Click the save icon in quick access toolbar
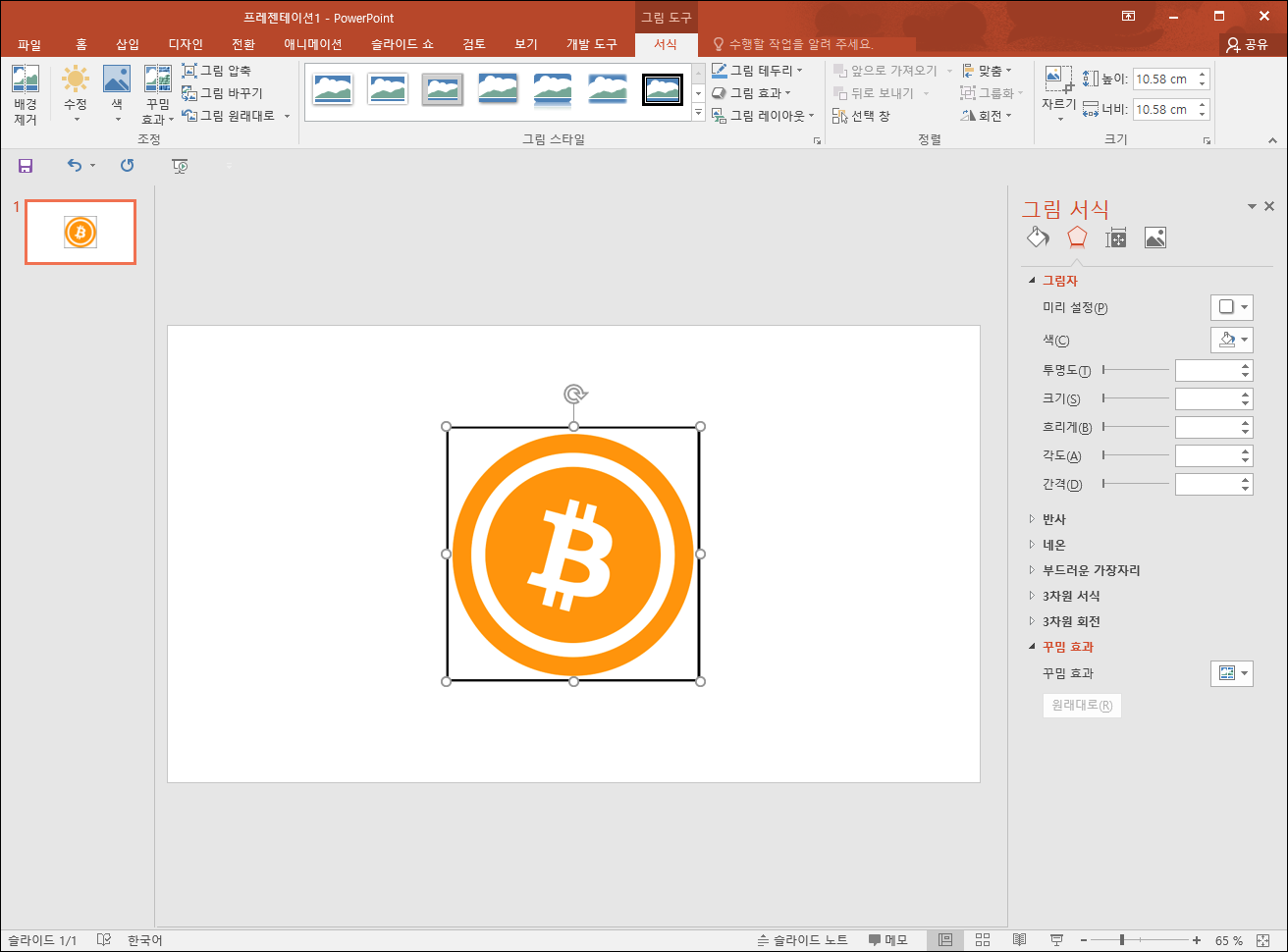Viewport: 1288px width, 952px height. pos(26,166)
